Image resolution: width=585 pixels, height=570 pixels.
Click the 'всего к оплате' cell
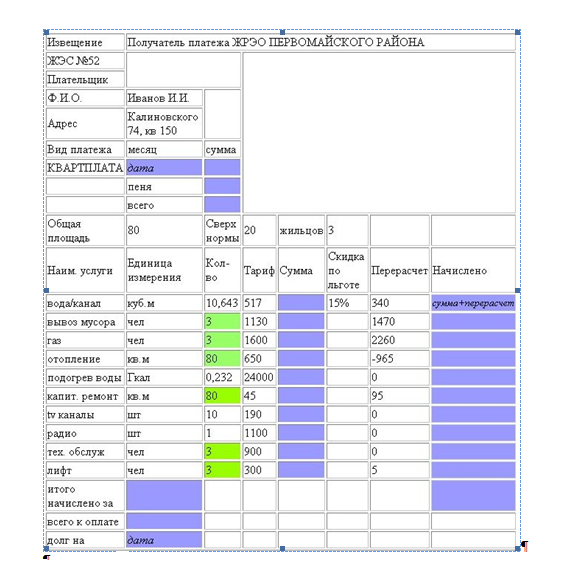pos(85,522)
